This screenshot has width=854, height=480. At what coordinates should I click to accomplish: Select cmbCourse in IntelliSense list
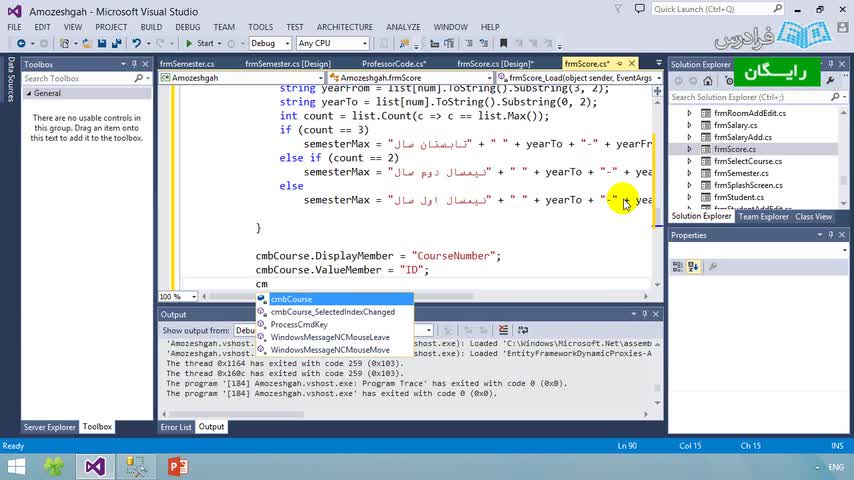(x=334, y=299)
